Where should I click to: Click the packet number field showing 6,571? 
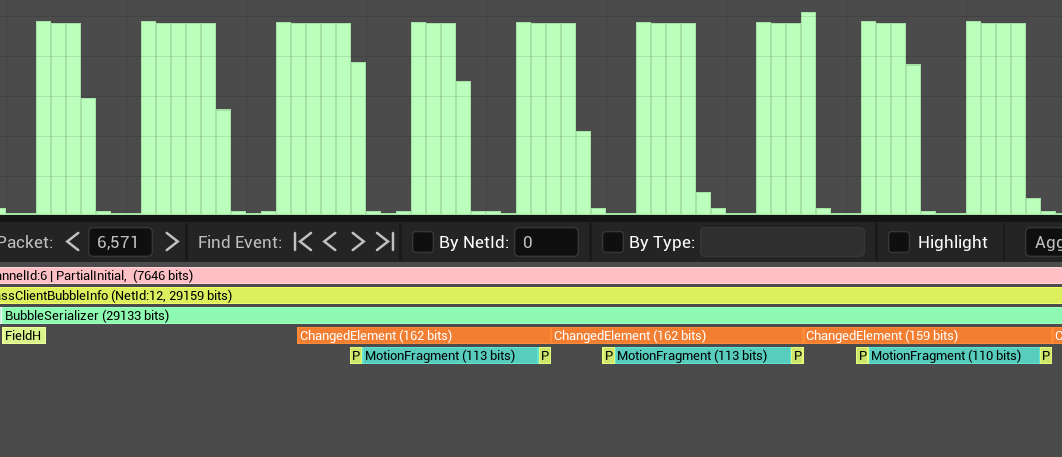120,242
